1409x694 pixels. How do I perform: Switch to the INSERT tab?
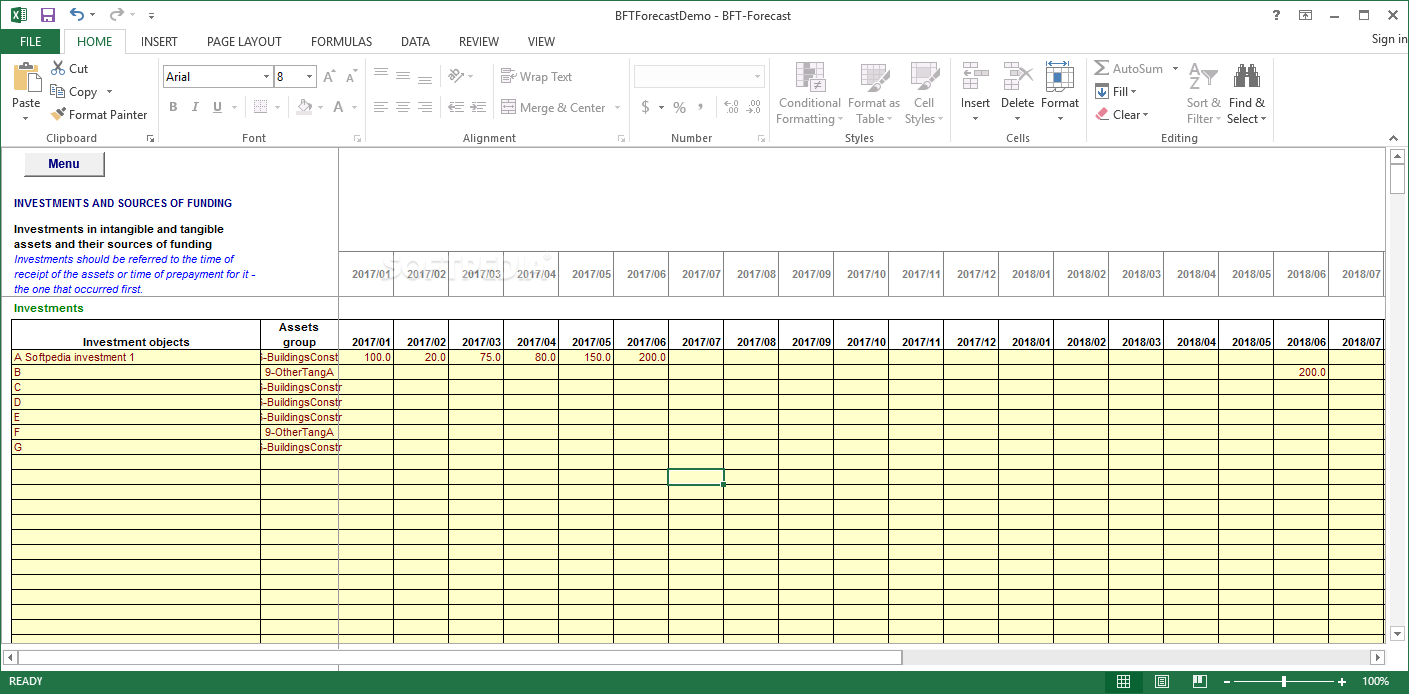159,41
